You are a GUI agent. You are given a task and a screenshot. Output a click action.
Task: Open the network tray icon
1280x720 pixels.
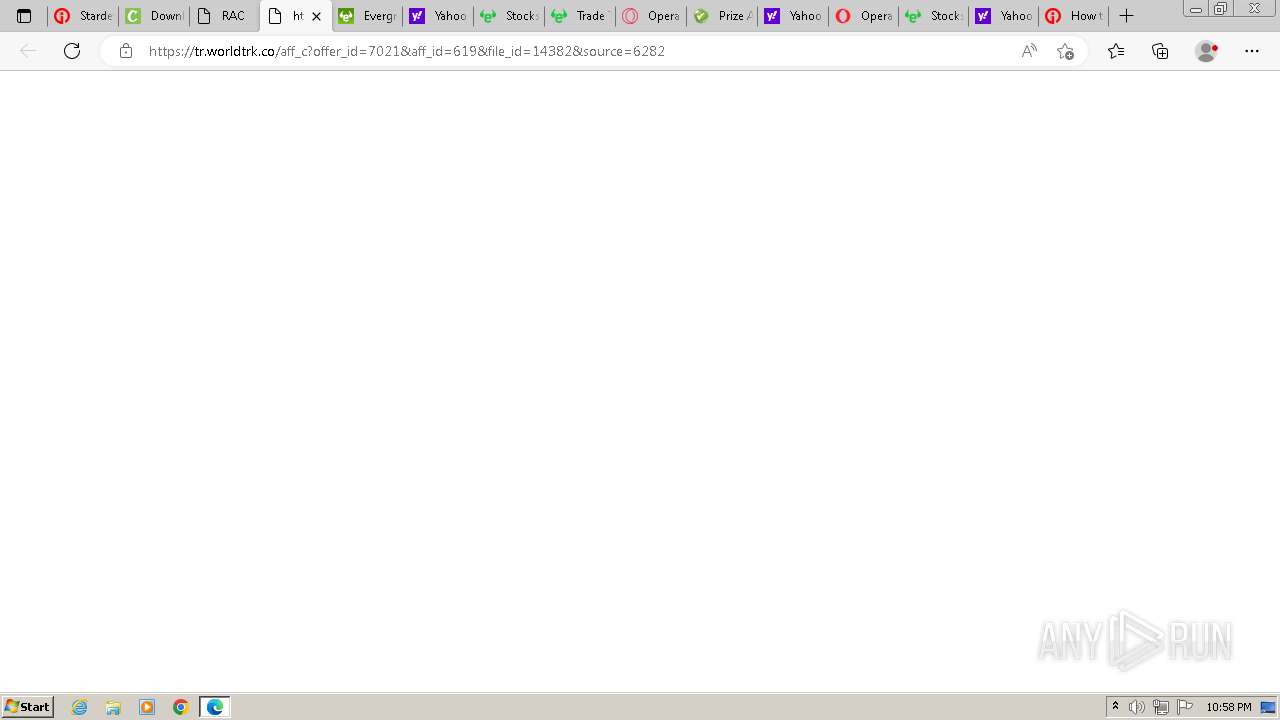(1160, 707)
